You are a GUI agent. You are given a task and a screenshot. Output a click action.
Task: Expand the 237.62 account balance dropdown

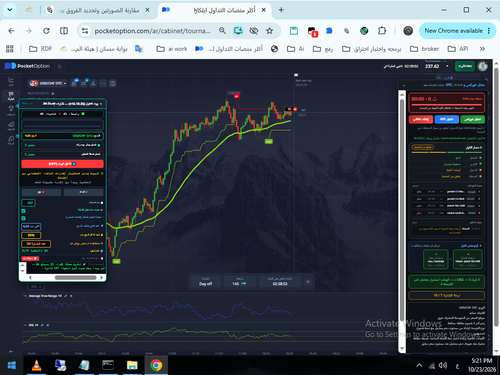pyautogui.click(x=447, y=66)
